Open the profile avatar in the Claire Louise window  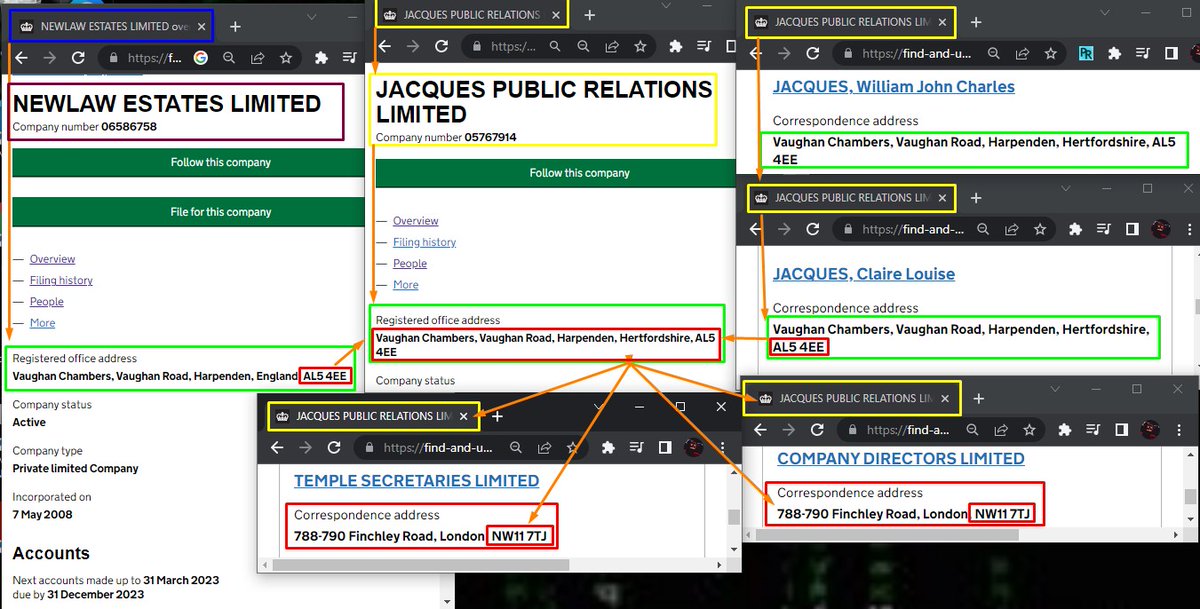(1160, 229)
